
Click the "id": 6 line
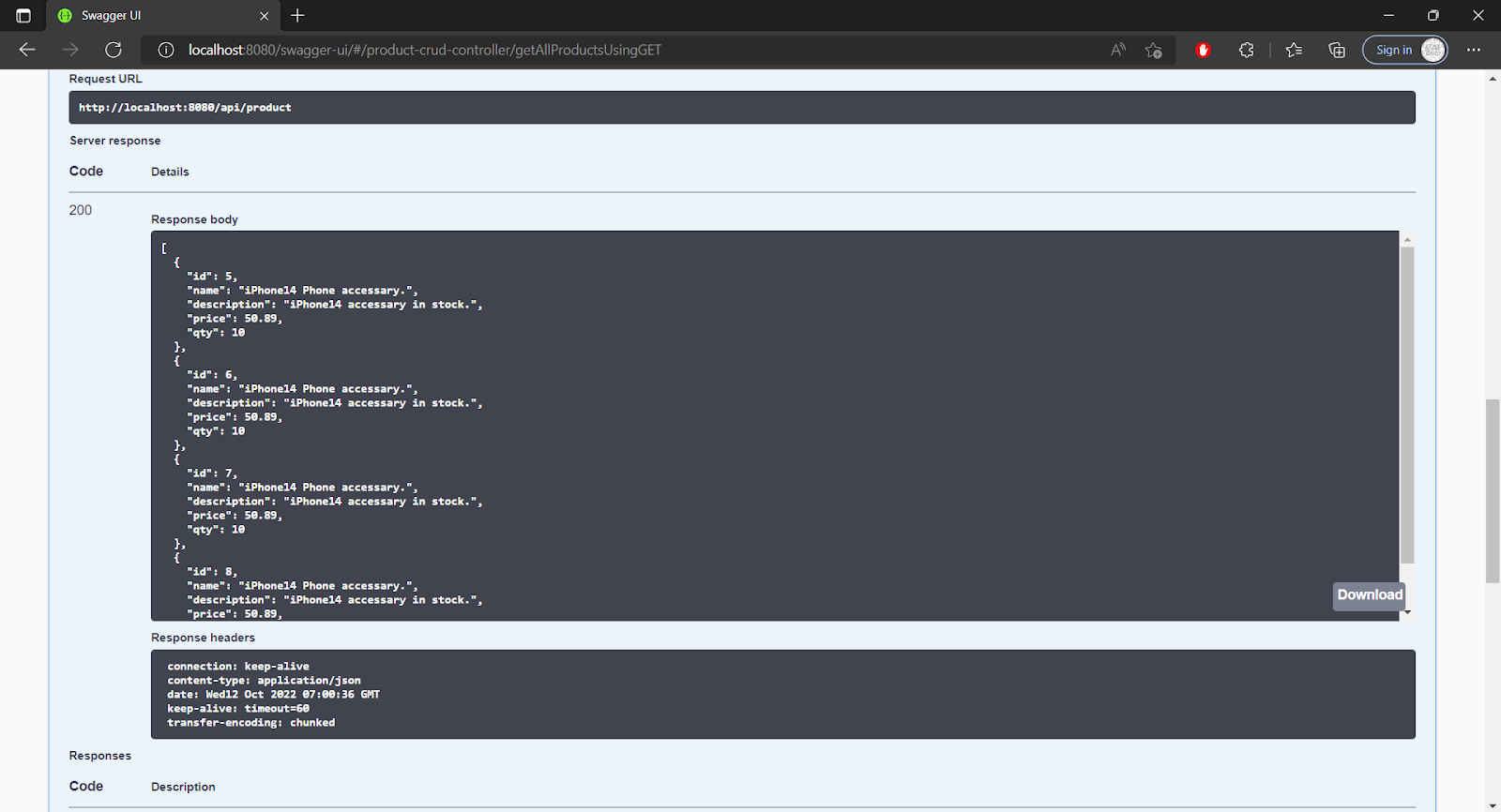click(x=212, y=375)
